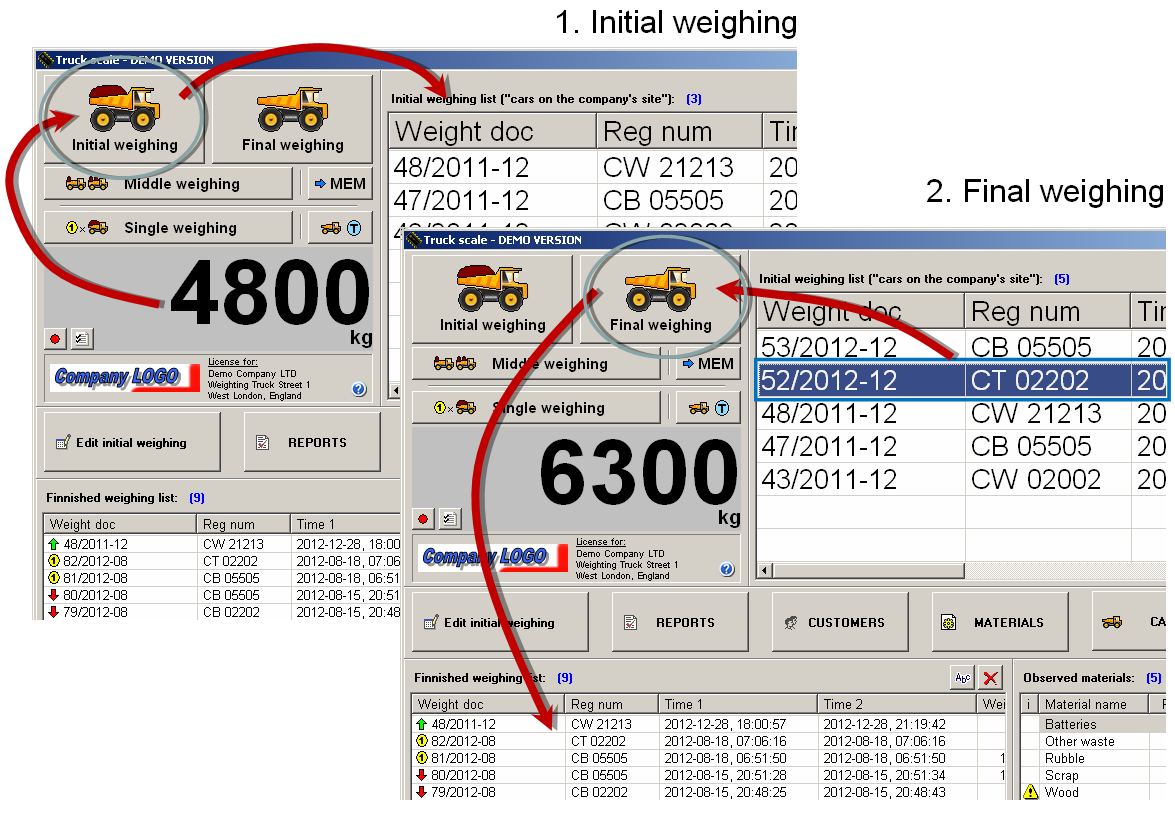Select 82/2012-08 row in front finished list
The image size is (1175, 814).
(x=709, y=741)
